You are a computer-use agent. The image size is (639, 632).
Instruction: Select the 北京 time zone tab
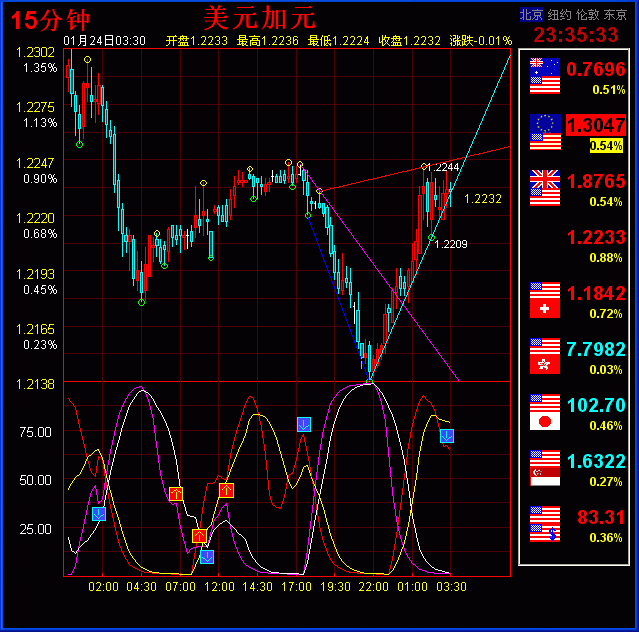click(531, 15)
